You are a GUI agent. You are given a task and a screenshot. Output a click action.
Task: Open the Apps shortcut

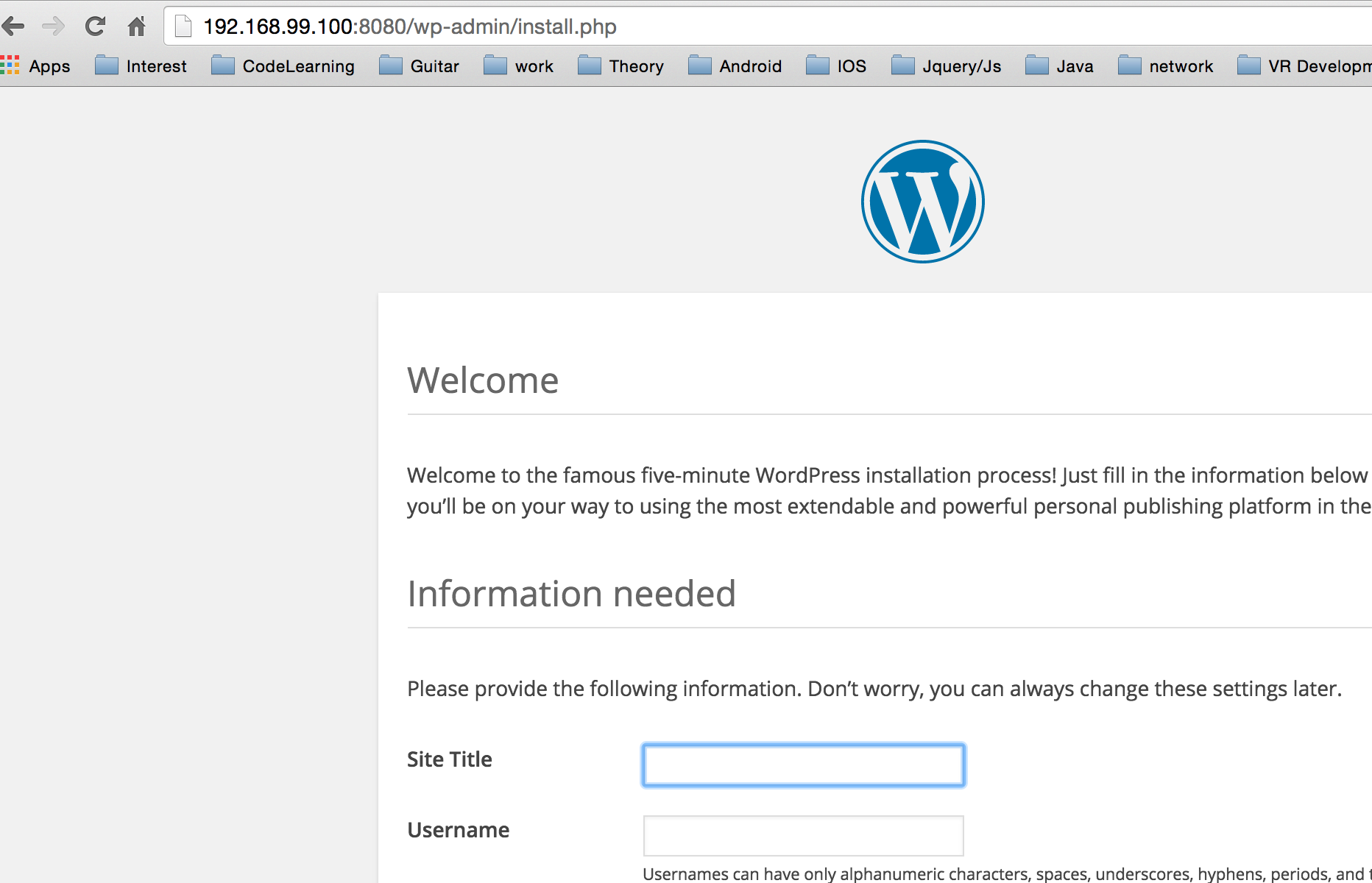pos(35,66)
